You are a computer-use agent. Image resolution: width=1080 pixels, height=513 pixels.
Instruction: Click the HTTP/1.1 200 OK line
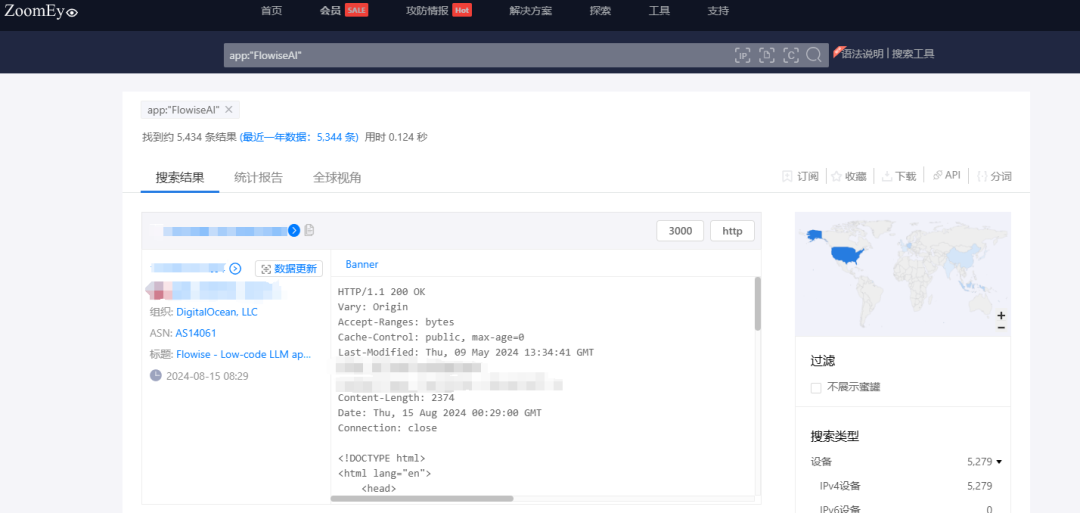pyautogui.click(x=382, y=292)
